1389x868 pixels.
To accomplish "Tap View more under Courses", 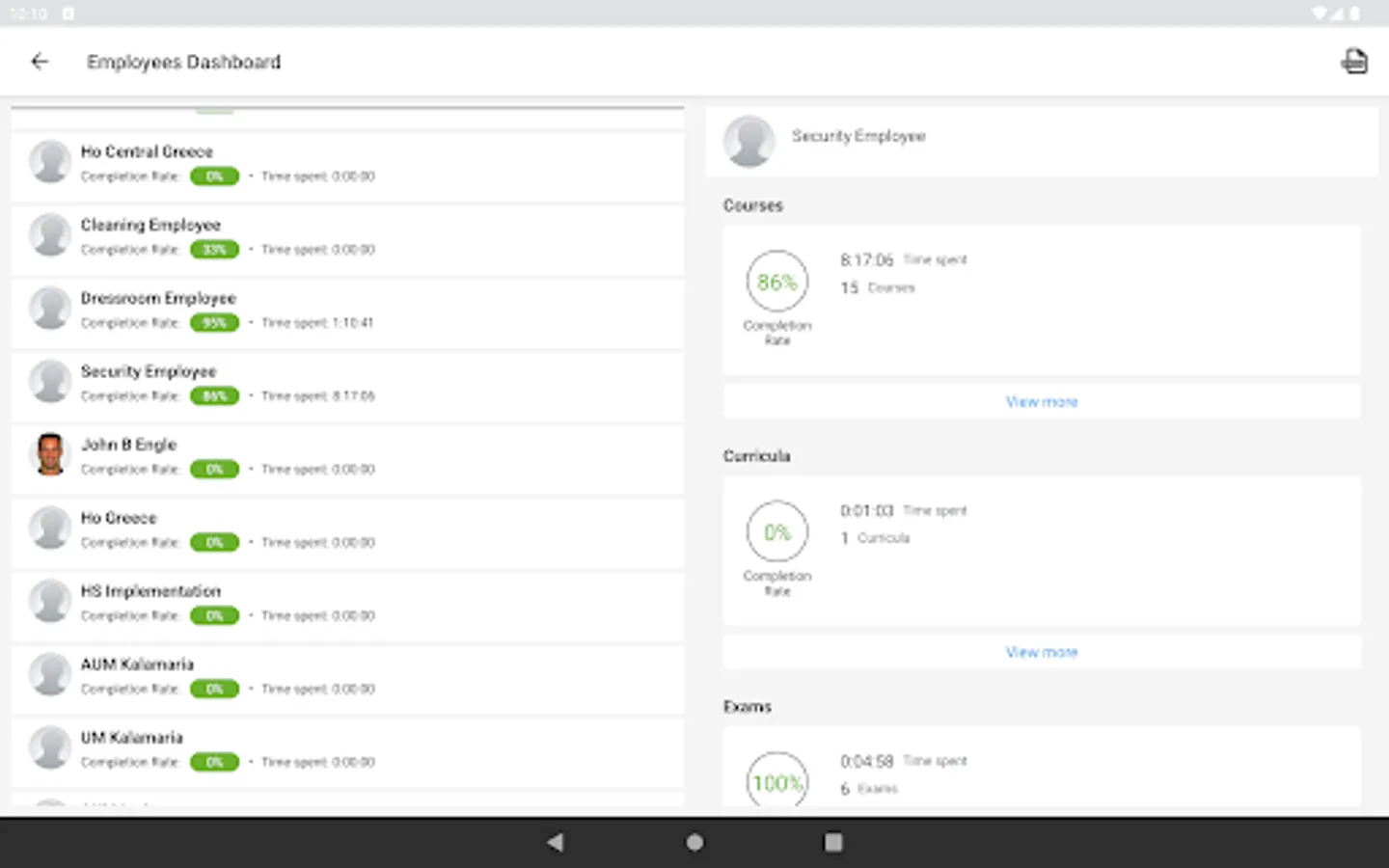I will 1042,401.
